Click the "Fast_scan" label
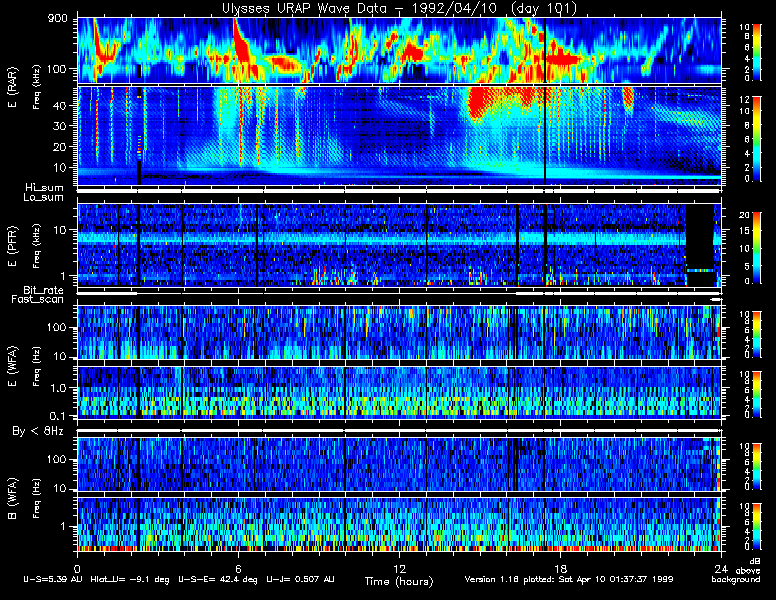This screenshot has height=600, width=776. pyautogui.click(x=38, y=299)
